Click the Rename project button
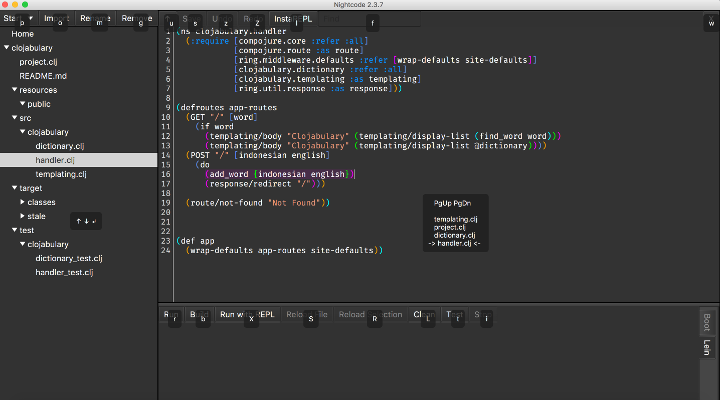The width and height of the screenshot is (720, 400). click(95, 18)
